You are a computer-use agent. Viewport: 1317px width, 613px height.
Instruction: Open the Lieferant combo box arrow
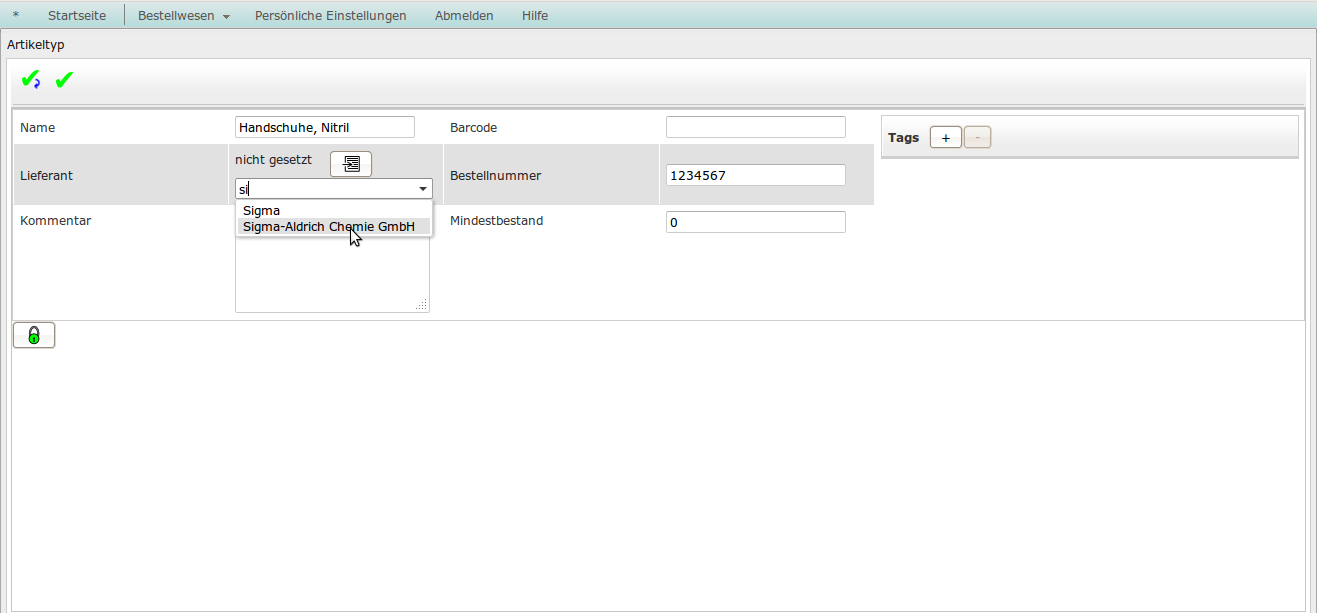(x=423, y=188)
